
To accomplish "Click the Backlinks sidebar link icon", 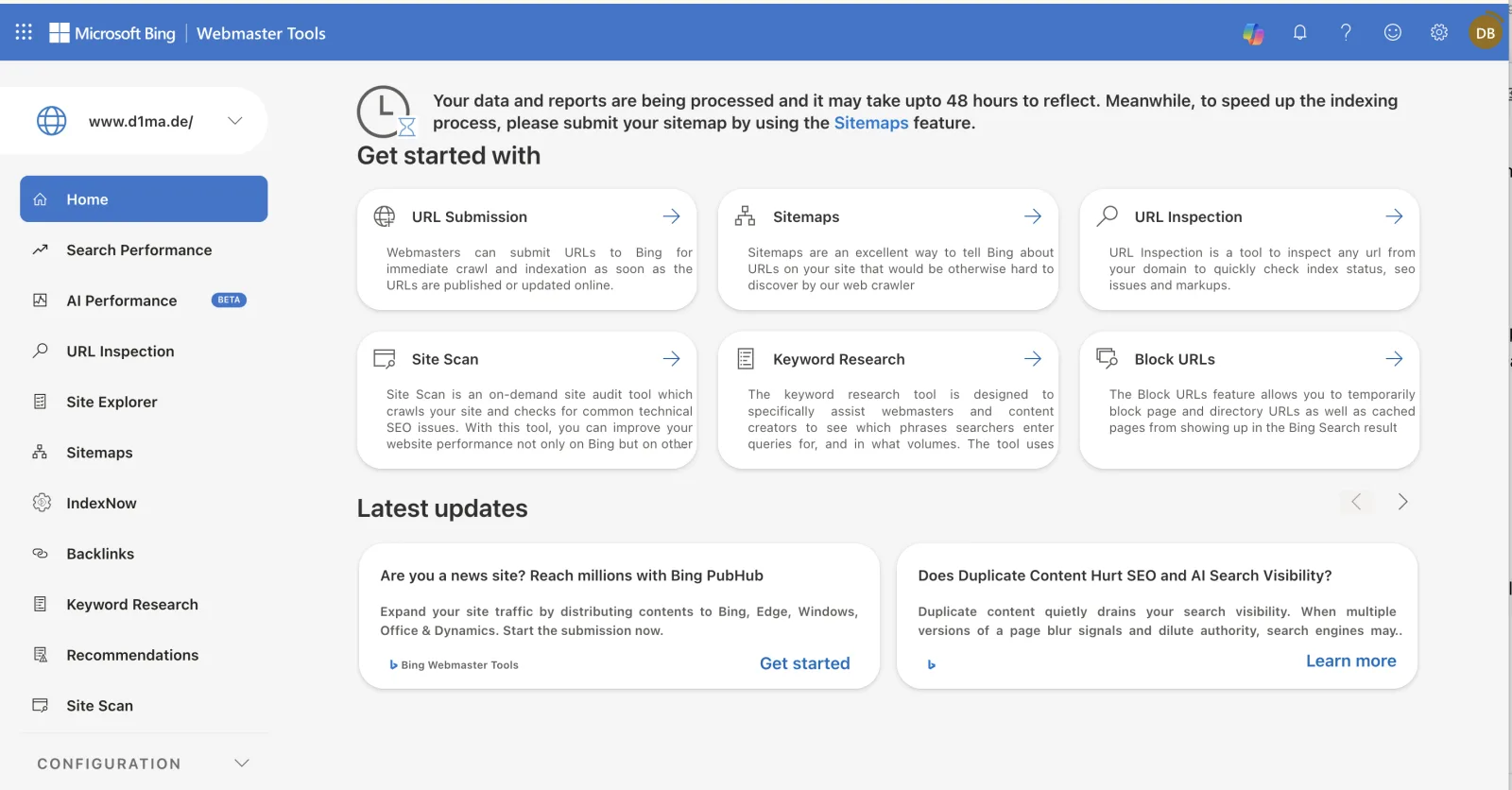I will click(x=41, y=554).
